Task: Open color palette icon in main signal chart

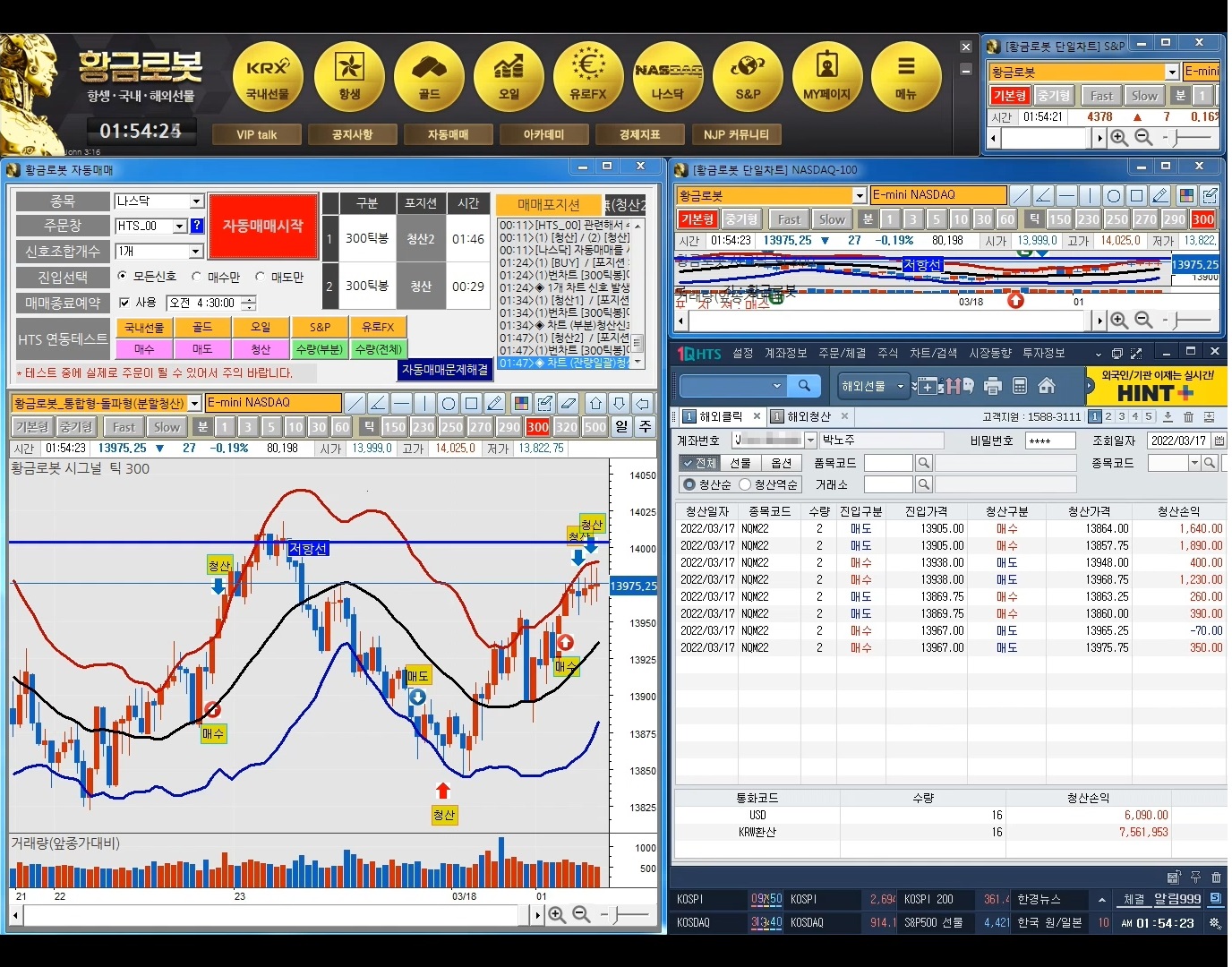Action: coord(522,403)
